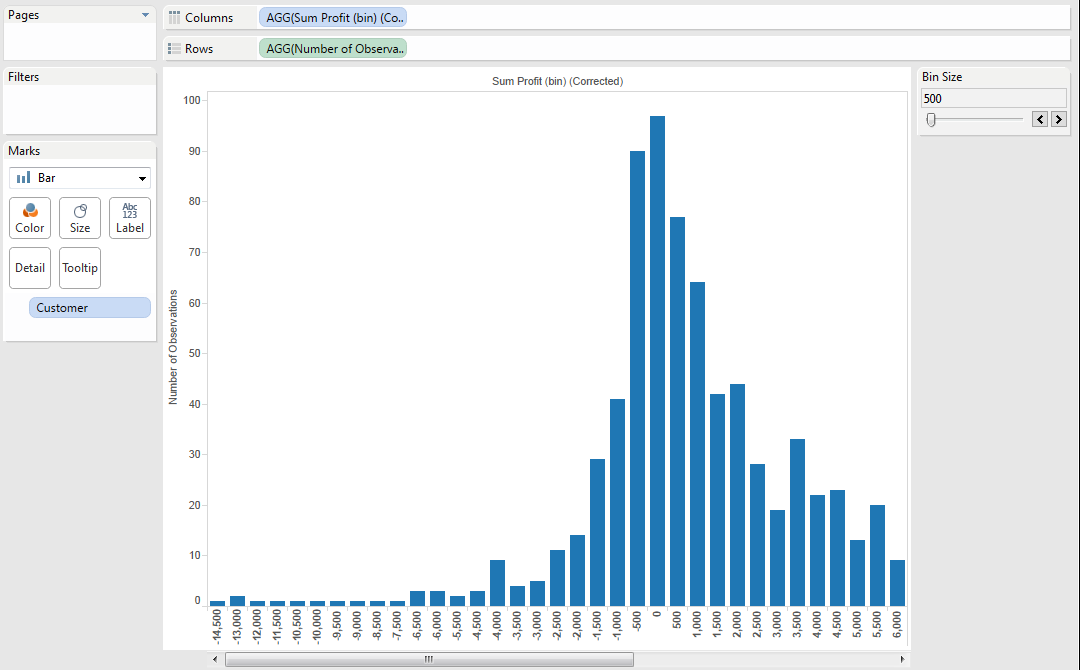
Task: Open the Color mark property
Action: point(29,218)
